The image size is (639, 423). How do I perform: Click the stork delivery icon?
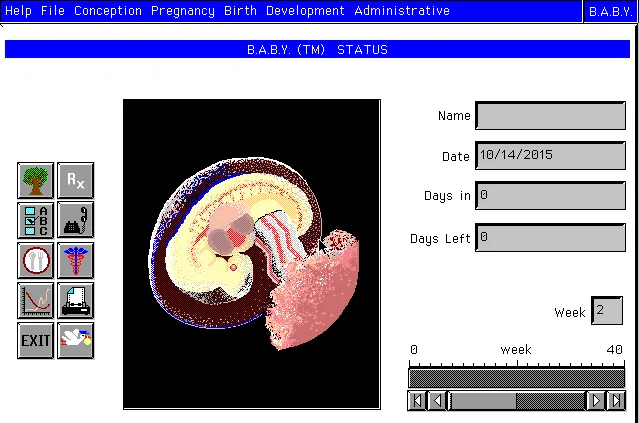pos(75,341)
